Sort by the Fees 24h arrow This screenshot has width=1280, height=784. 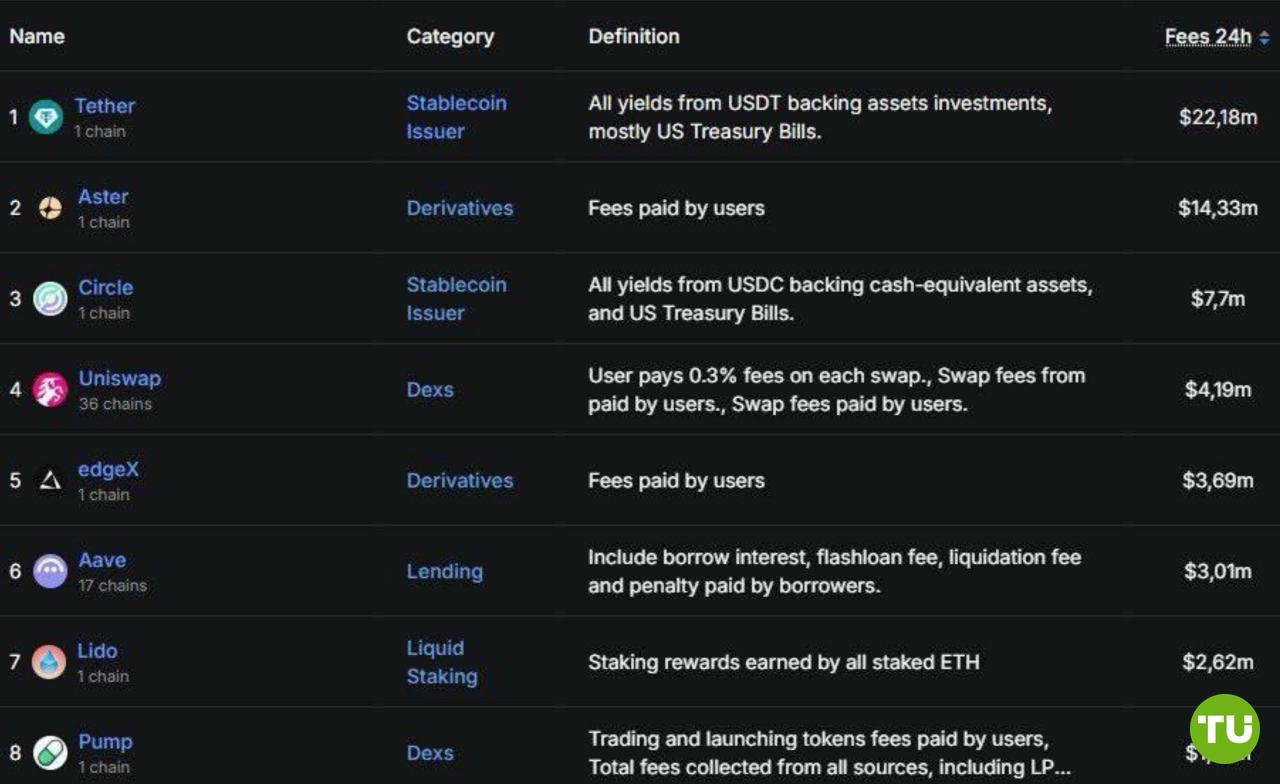point(1264,37)
